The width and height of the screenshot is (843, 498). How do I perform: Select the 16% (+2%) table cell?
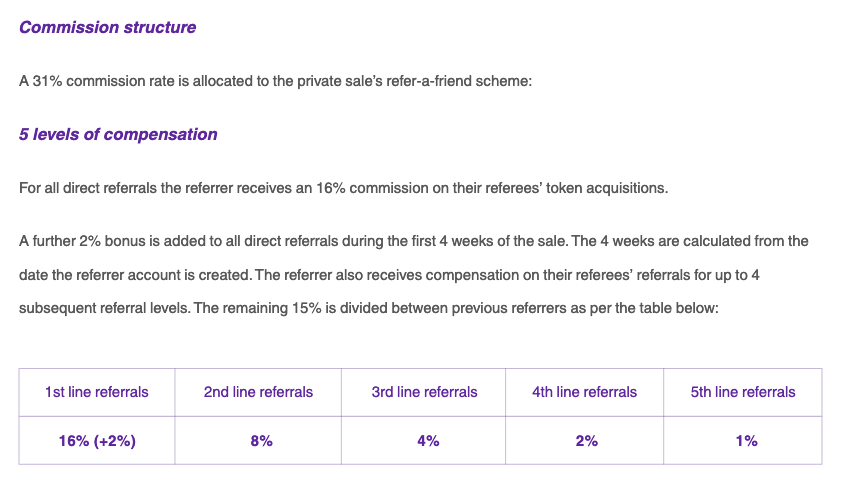click(97, 440)
